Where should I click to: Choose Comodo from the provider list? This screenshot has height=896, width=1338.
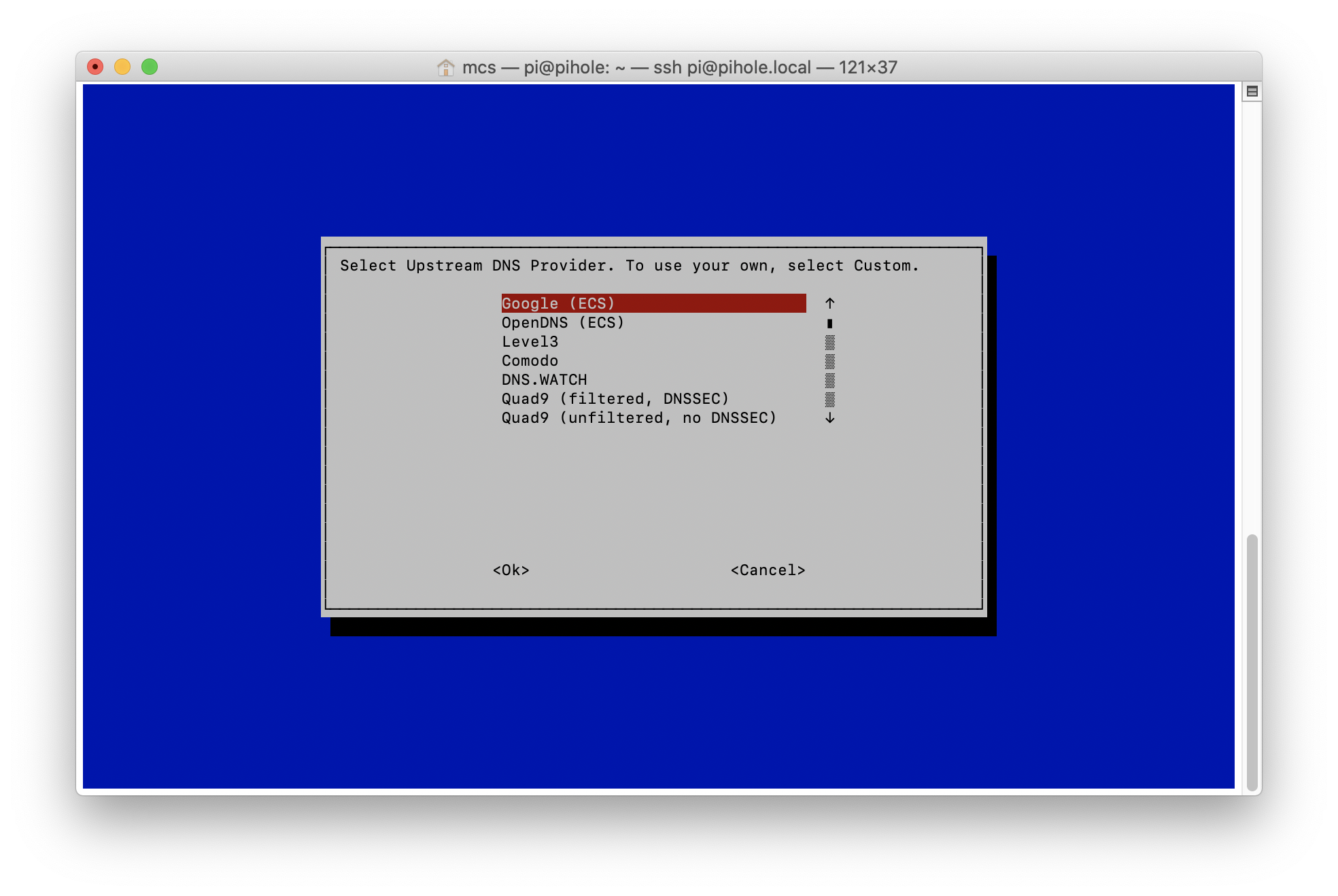(530, 360)
